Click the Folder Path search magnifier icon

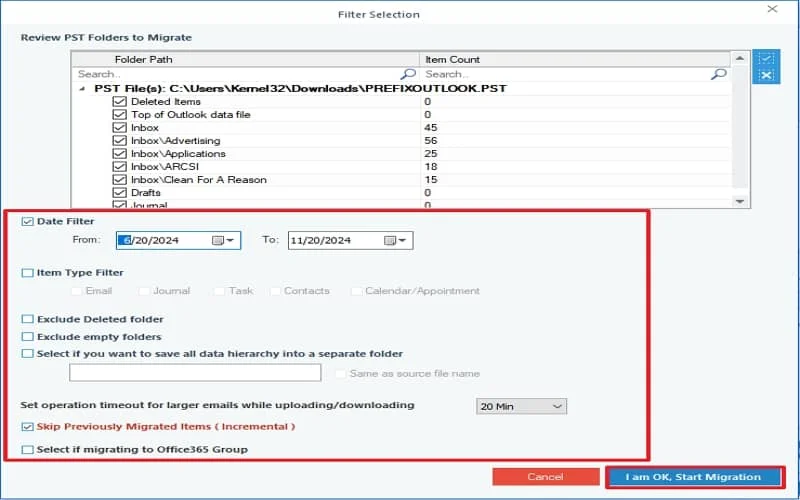[x=408, y=74]
